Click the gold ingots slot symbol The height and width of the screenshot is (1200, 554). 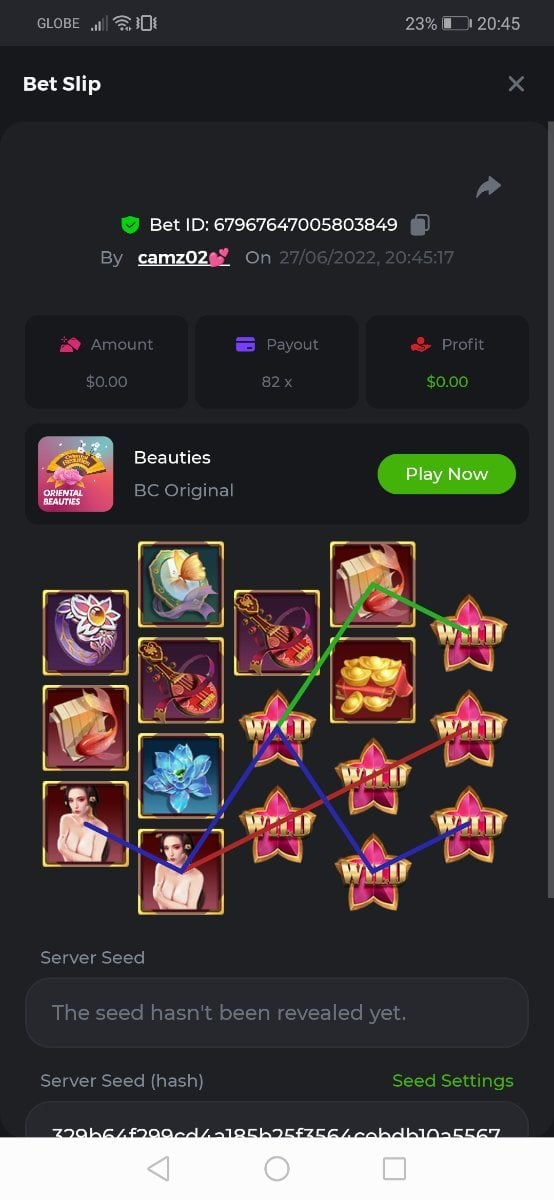coord(372,680)
